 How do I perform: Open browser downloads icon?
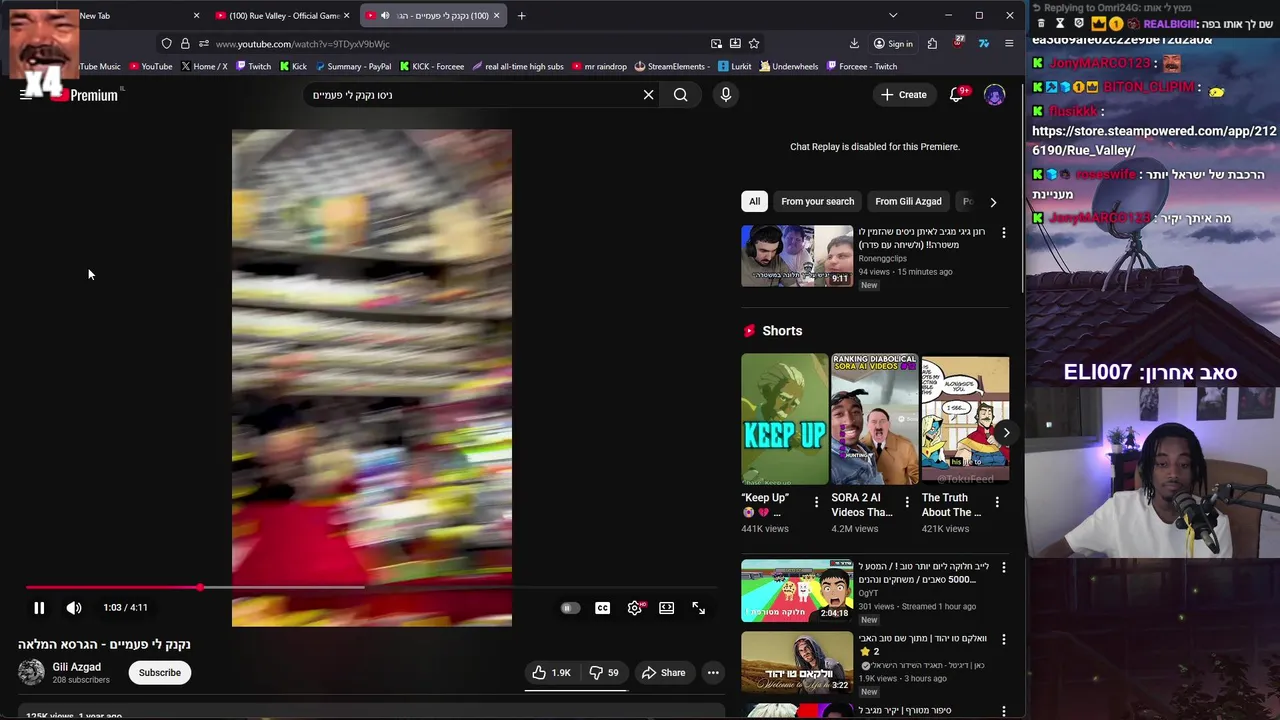click(854, 44)
